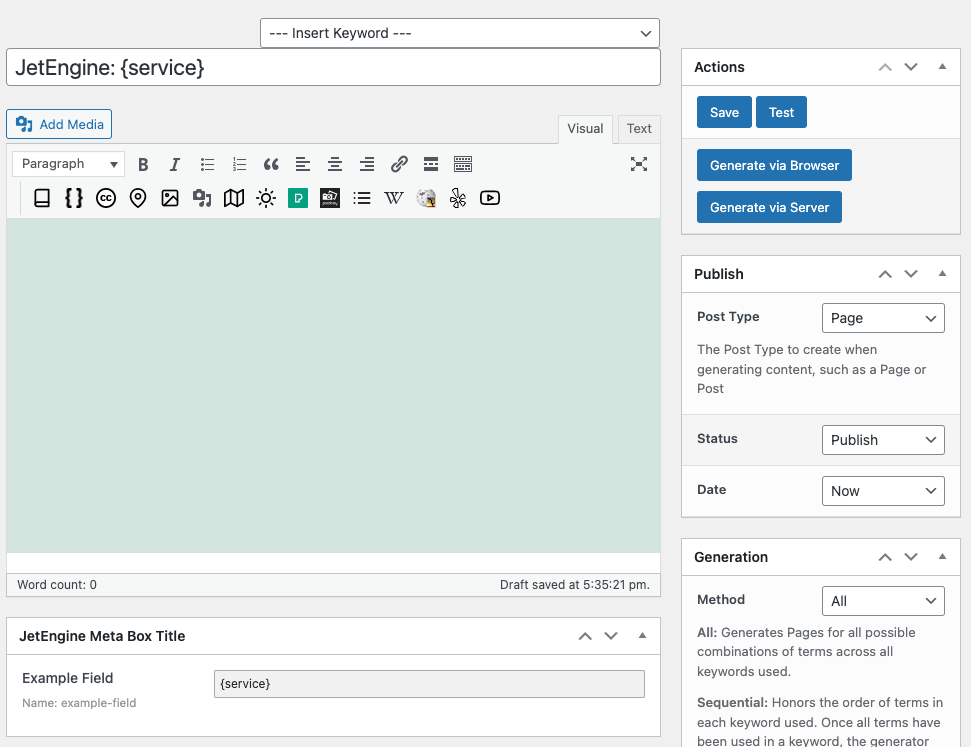The height and width of the screenshot is (747, 971).
Task: Toggle italic formatting in editor toolbar
Action: pos(175,164)
